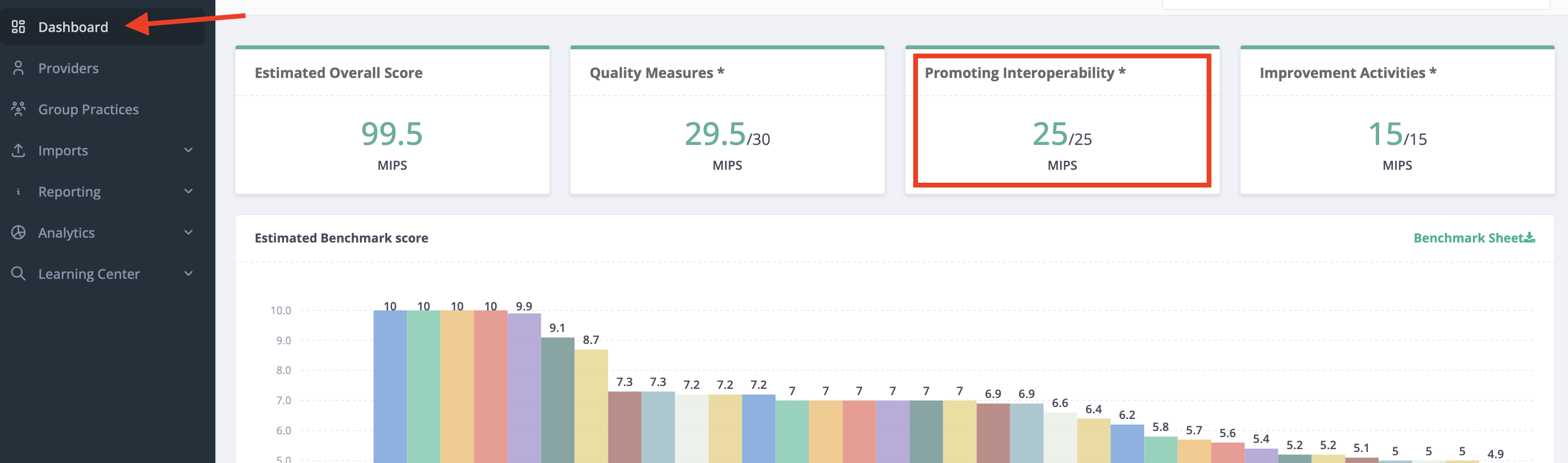Viewport: 1568px width, 463px height.
Task: Expand the Learning Center submenu chevron
Action: tap(189, 273)
